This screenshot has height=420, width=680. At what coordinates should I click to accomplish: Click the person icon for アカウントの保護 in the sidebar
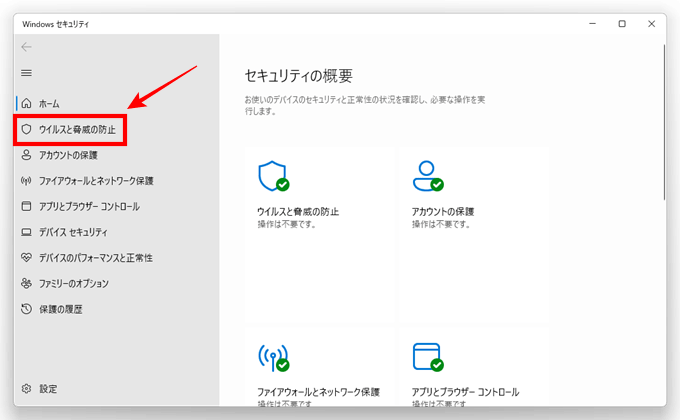tap(26, 155)
